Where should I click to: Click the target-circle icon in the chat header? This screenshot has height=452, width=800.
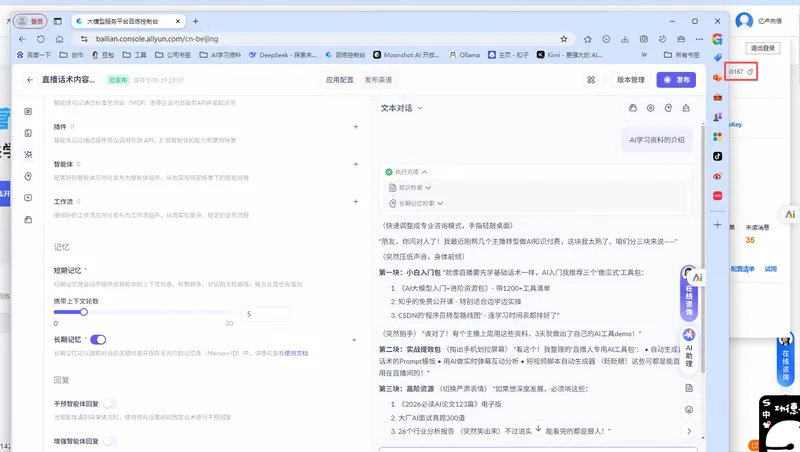pos(651,108)
